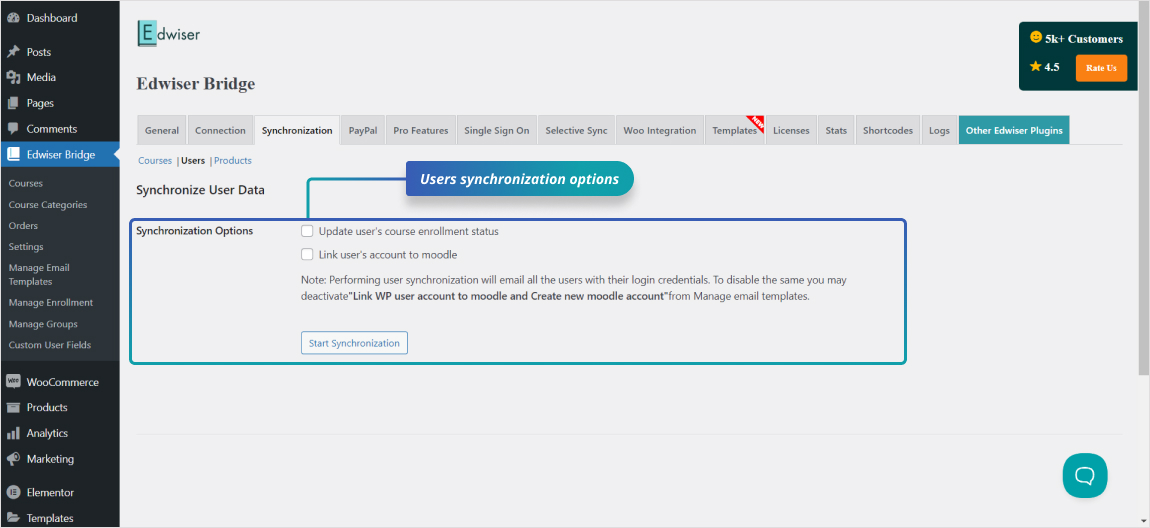Open Orders submenu item
The width and height of the screenshot is (1150, 528).
coord(23,225)
